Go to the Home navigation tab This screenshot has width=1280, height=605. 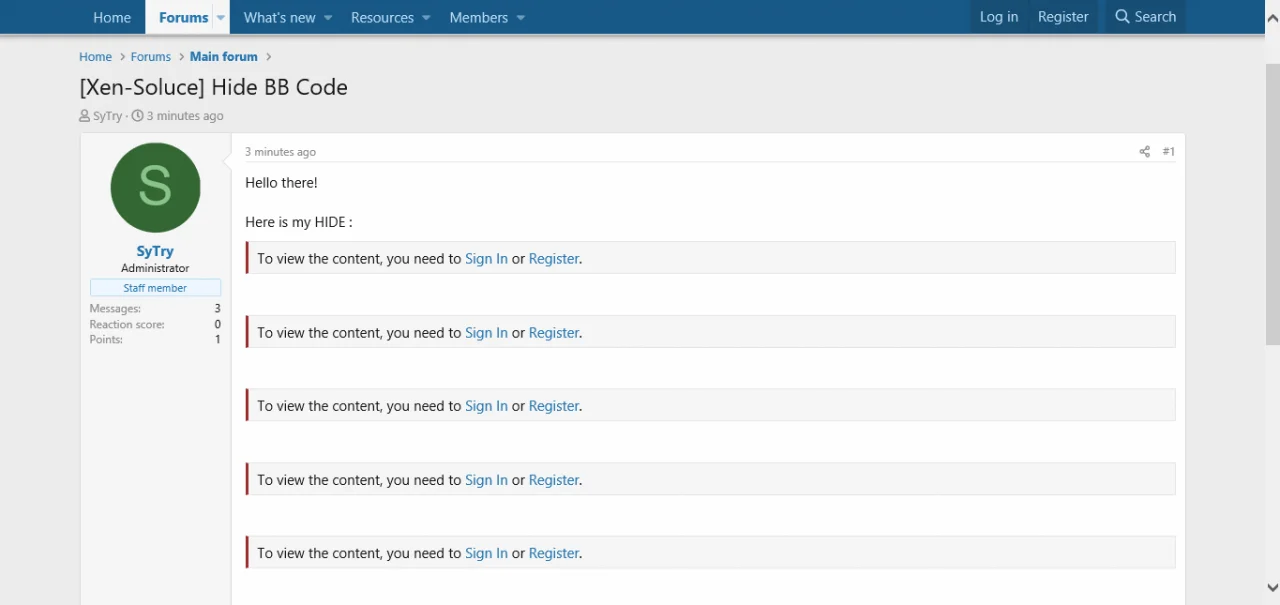click(x=112, y=18)
